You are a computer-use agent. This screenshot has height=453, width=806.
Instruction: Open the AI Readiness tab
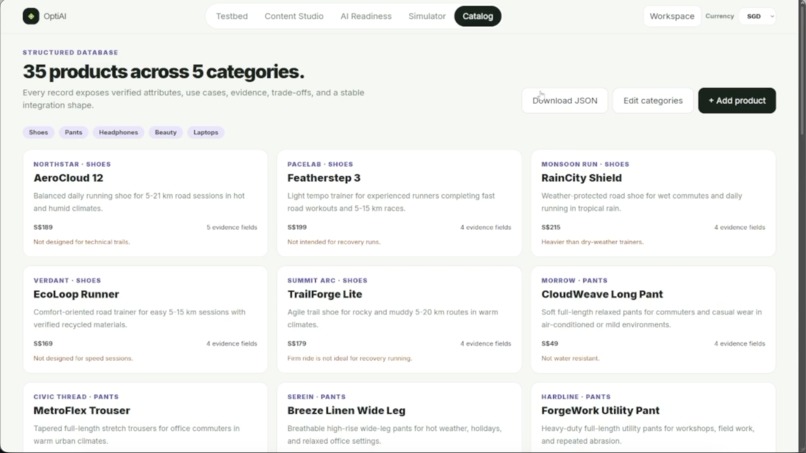pyautogui.click(x=366, y=16)
